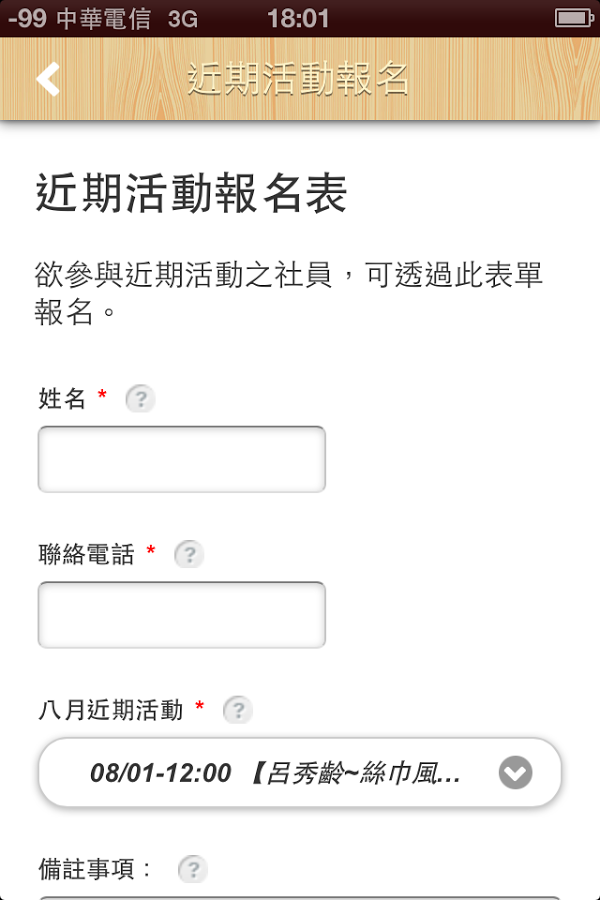The width and height of the screenshot is (600, 900).
Task: Open the 08/01-12:00 activity dropdown
Action: (x=299, y=773)
